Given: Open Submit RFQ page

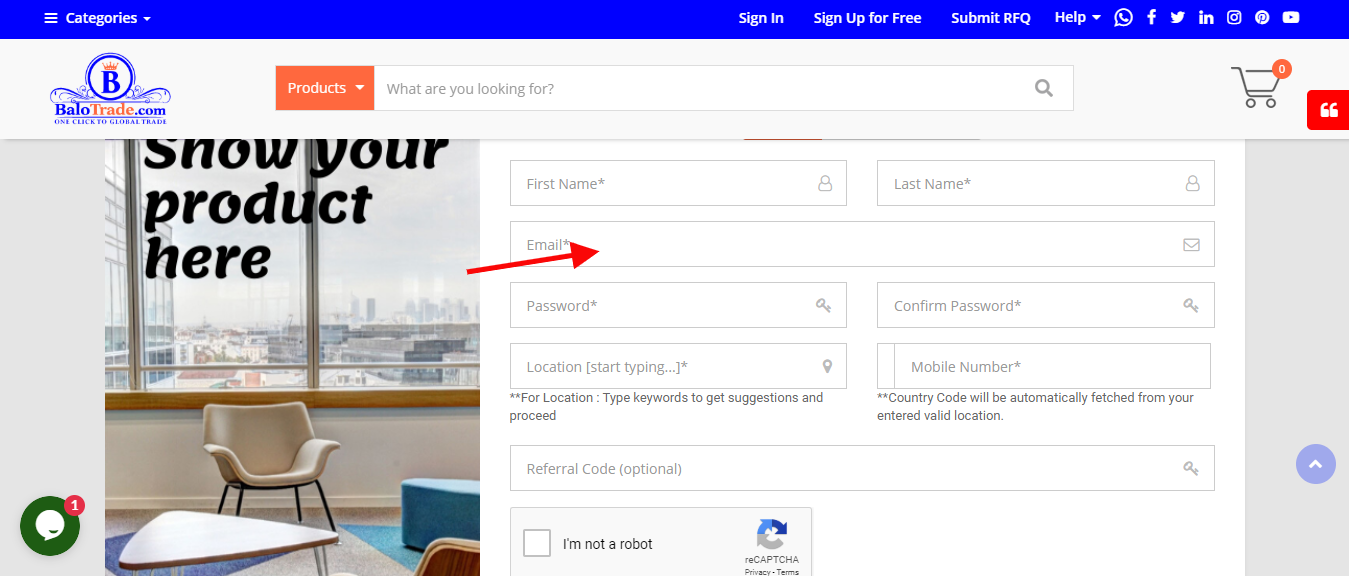Looking at the screenshot, I should point(991,18).
